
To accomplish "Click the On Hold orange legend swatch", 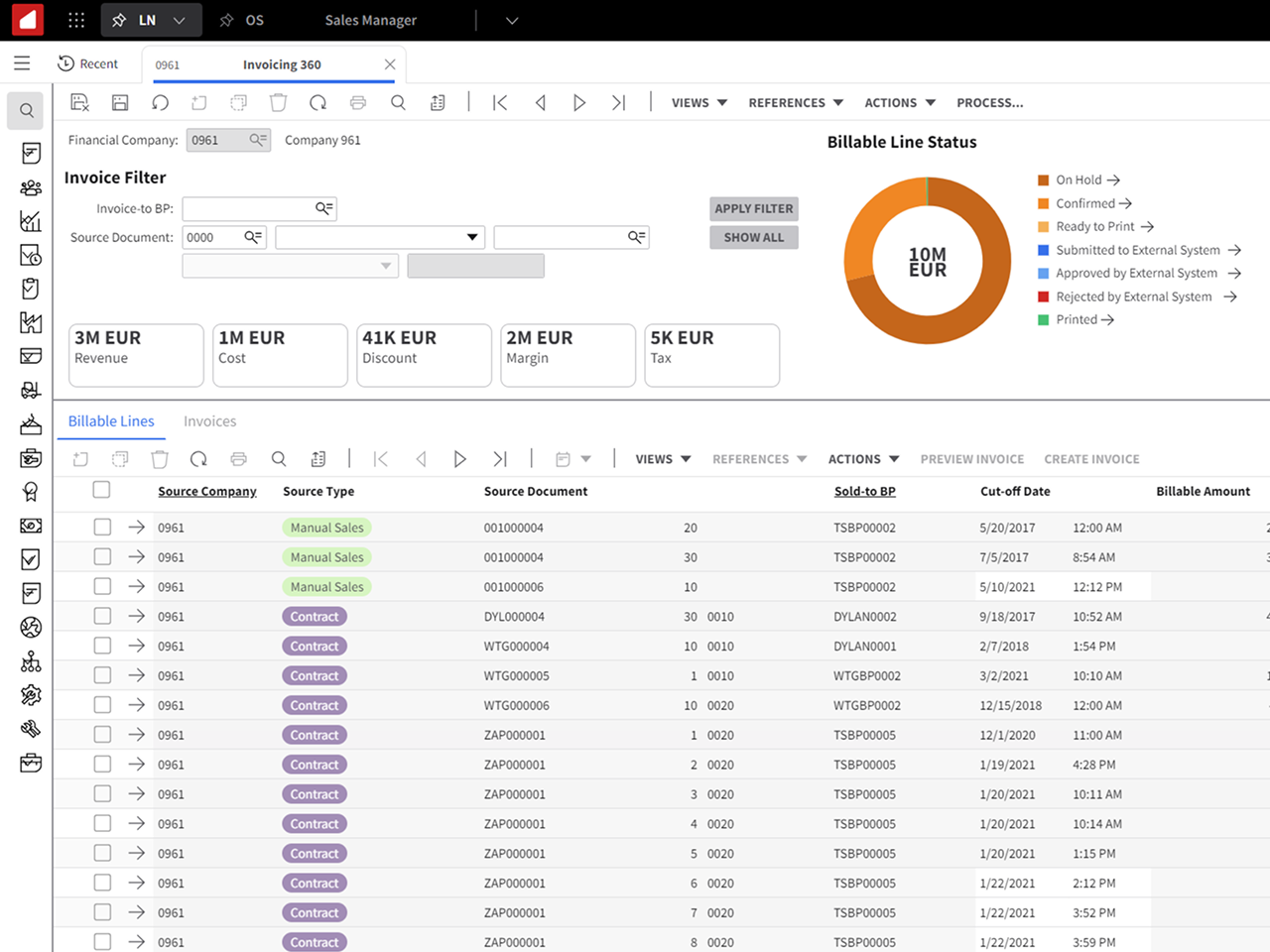I will coord(1043,180).
